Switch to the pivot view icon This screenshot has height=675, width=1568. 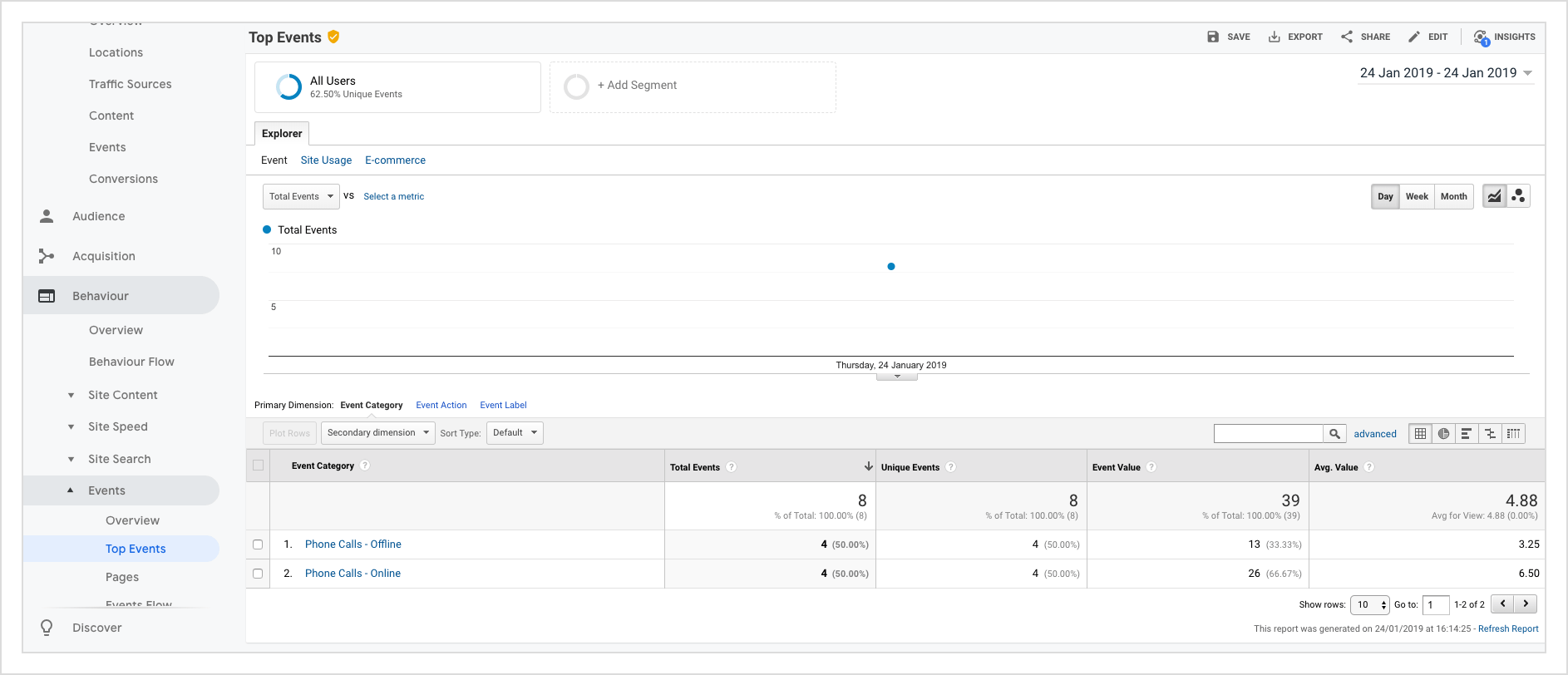tap(1513, 433)
